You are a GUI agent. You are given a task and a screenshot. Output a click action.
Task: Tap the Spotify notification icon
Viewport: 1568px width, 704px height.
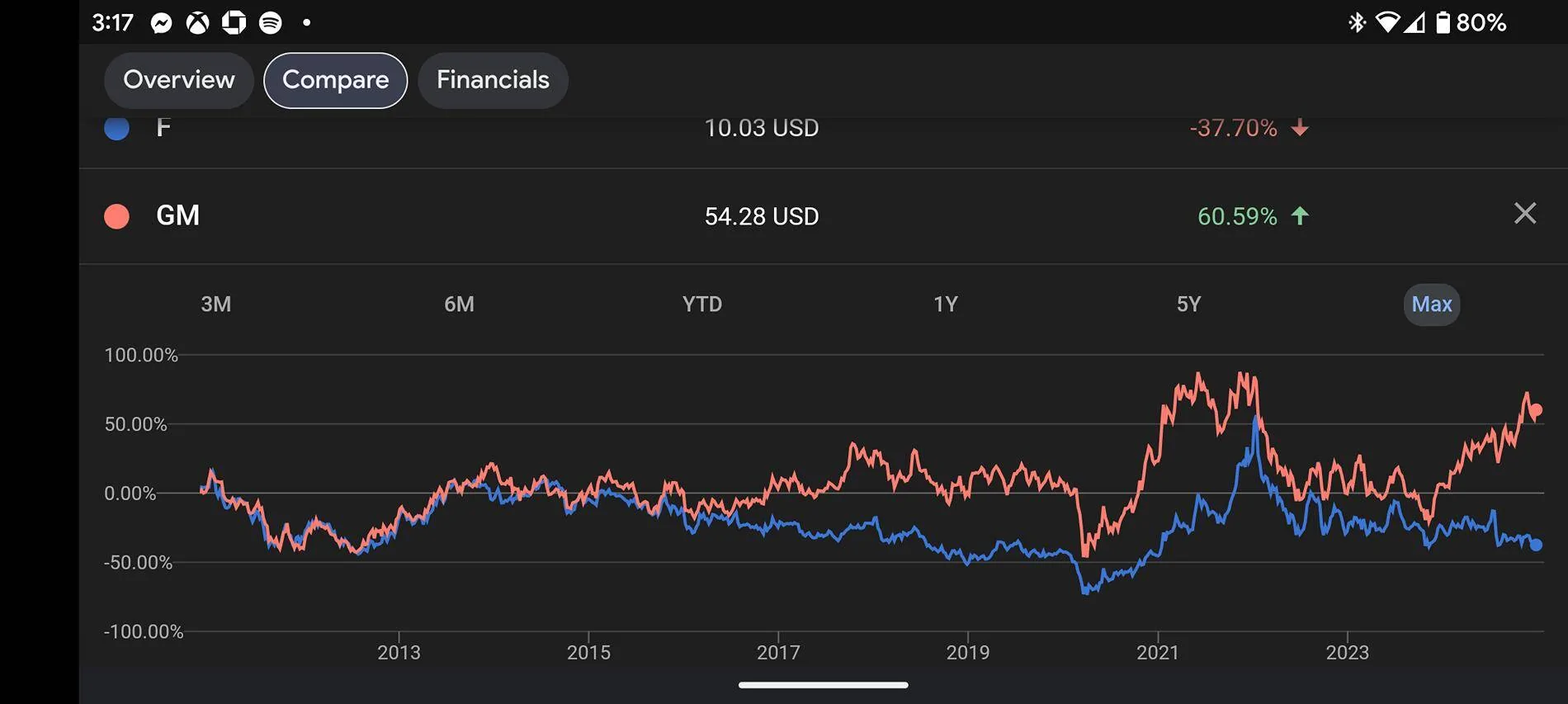coord(271,23)
